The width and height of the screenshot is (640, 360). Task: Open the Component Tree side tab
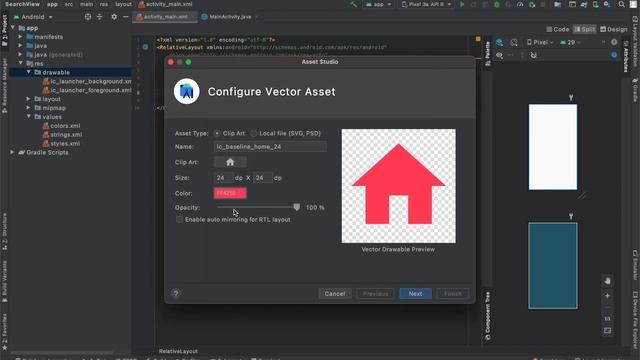tap(487, 316)
